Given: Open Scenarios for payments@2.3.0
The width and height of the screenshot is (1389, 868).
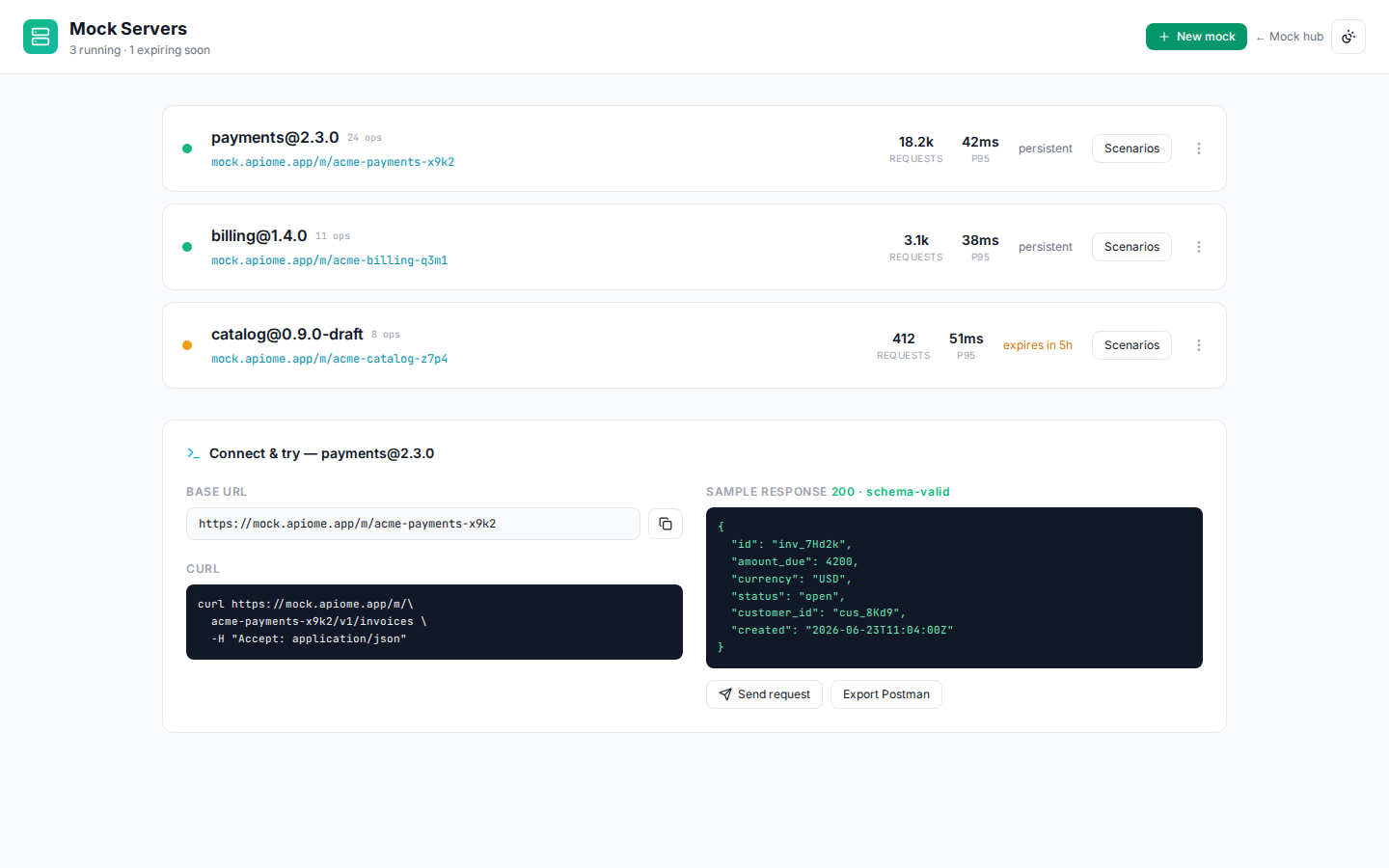Looking at the screenshot, I should 1131,149.
